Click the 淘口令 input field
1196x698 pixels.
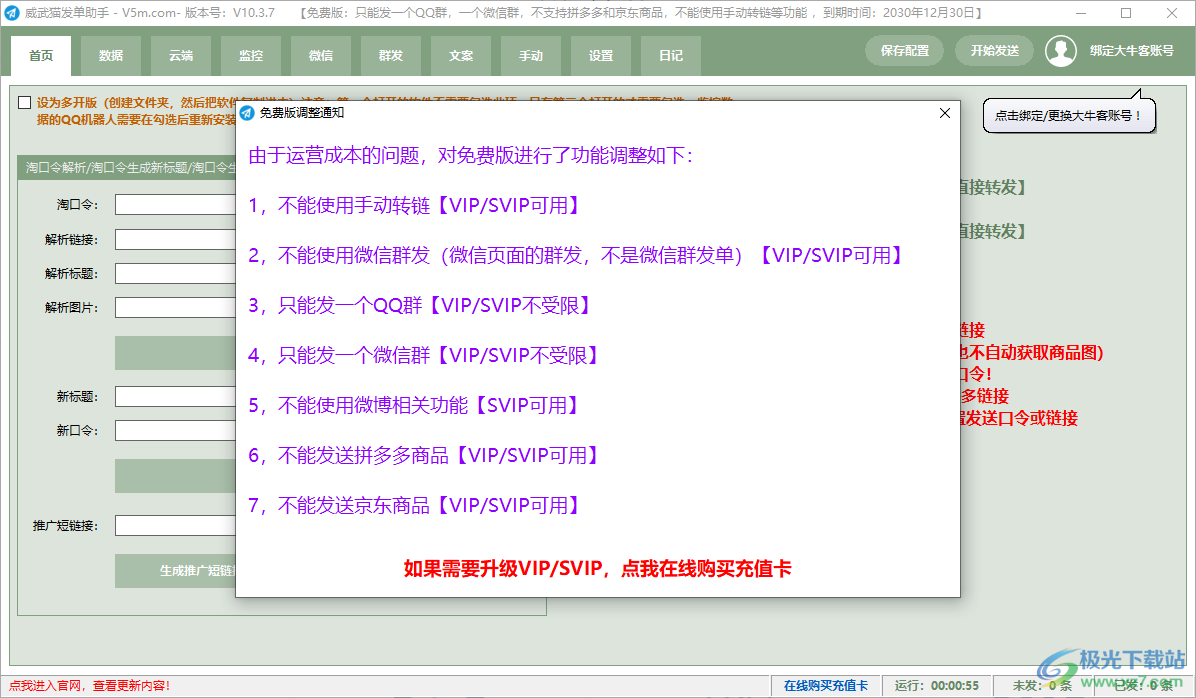176,204
